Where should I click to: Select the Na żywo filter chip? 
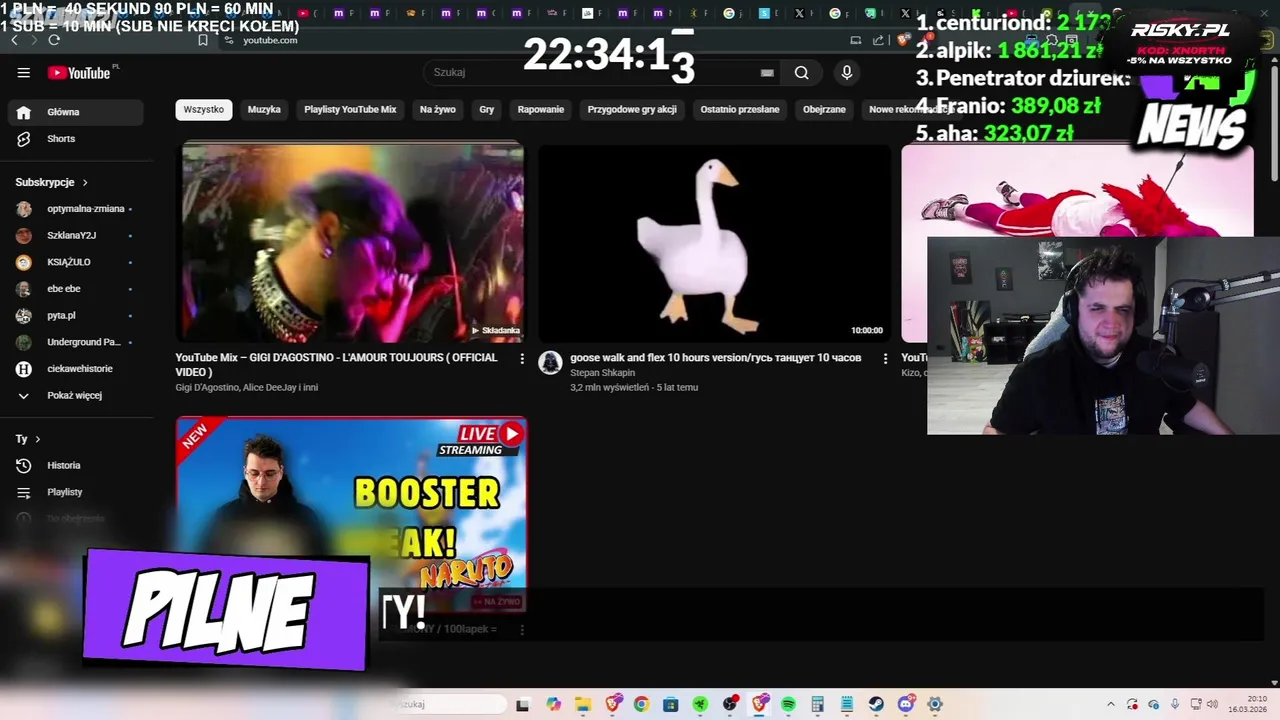[x=438, y=109]
